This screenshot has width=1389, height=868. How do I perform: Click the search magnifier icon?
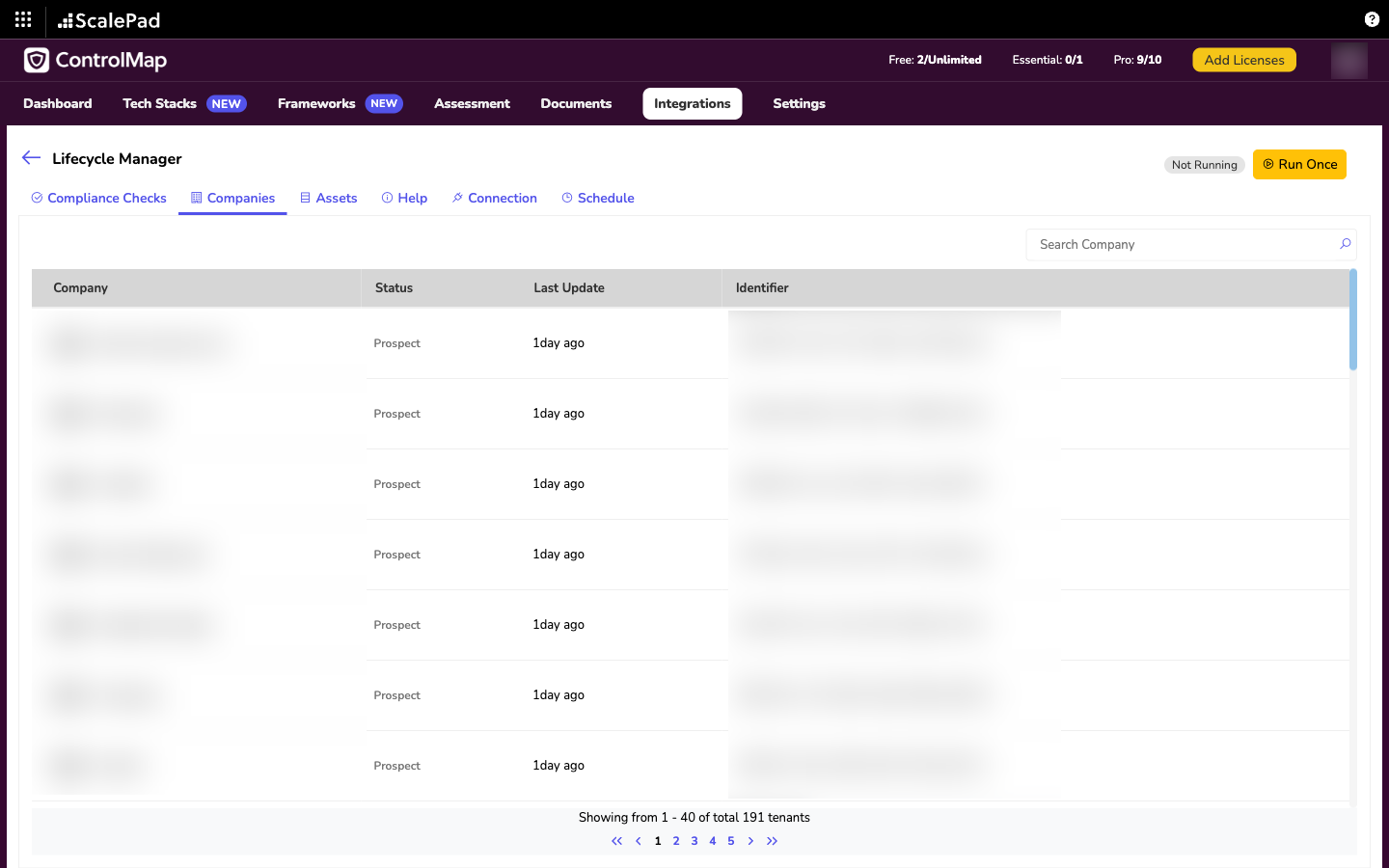[1345, 244]
